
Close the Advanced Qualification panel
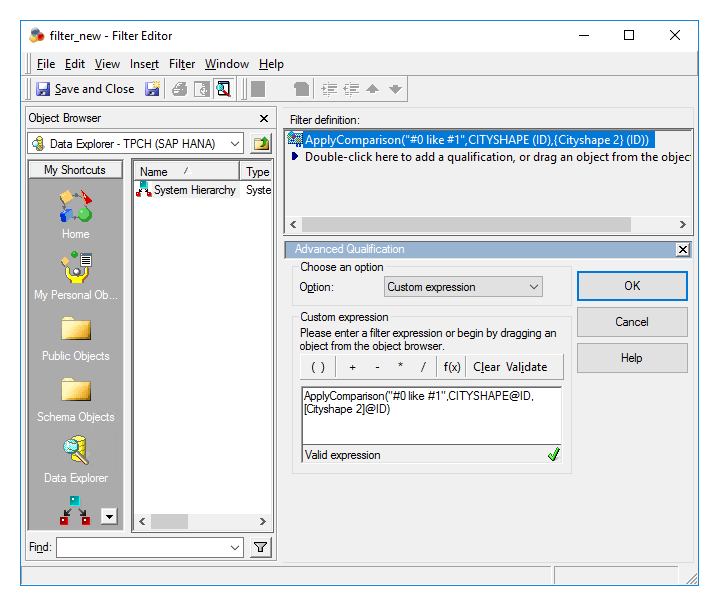pyautogui.click(x=683, y=250)
